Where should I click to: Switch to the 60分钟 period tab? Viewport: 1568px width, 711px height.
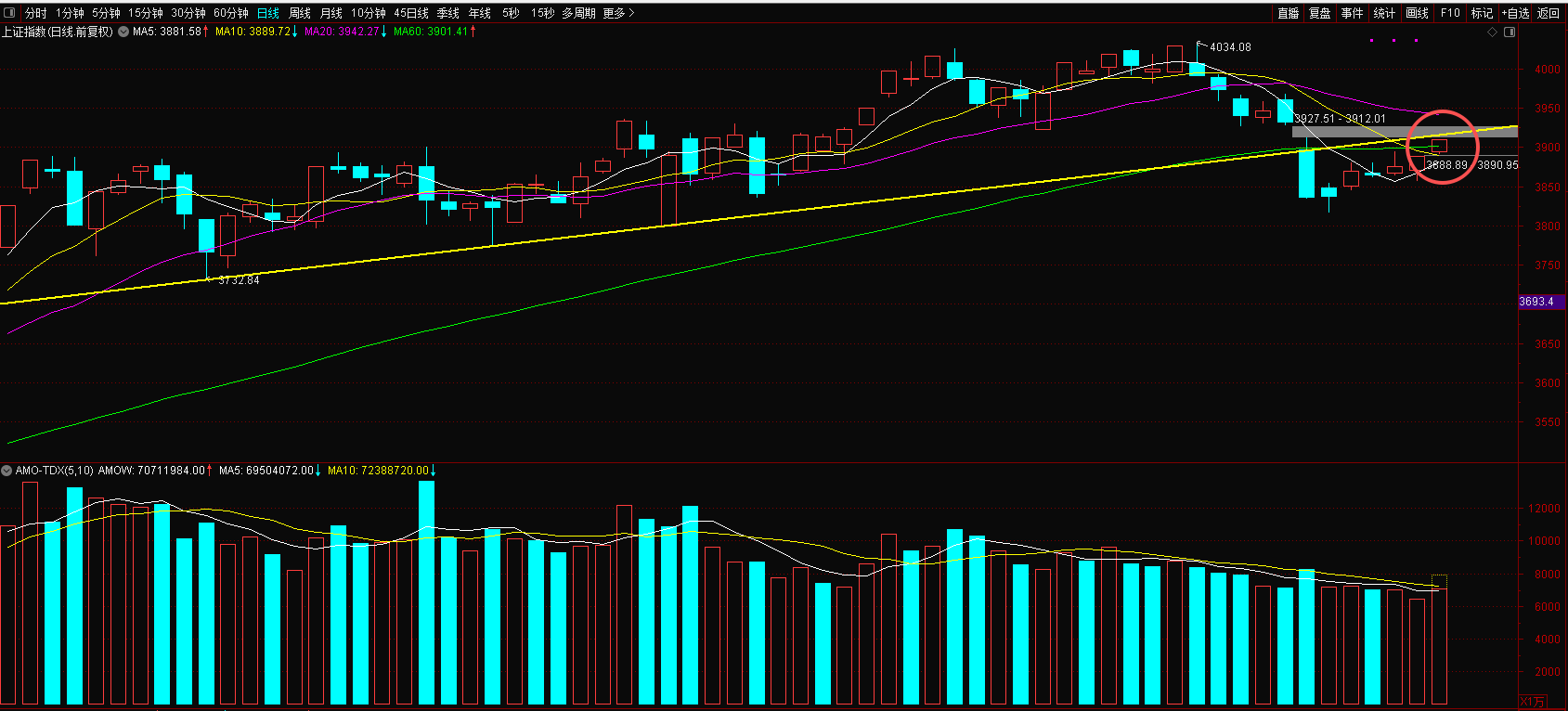[x=231, y=13]
